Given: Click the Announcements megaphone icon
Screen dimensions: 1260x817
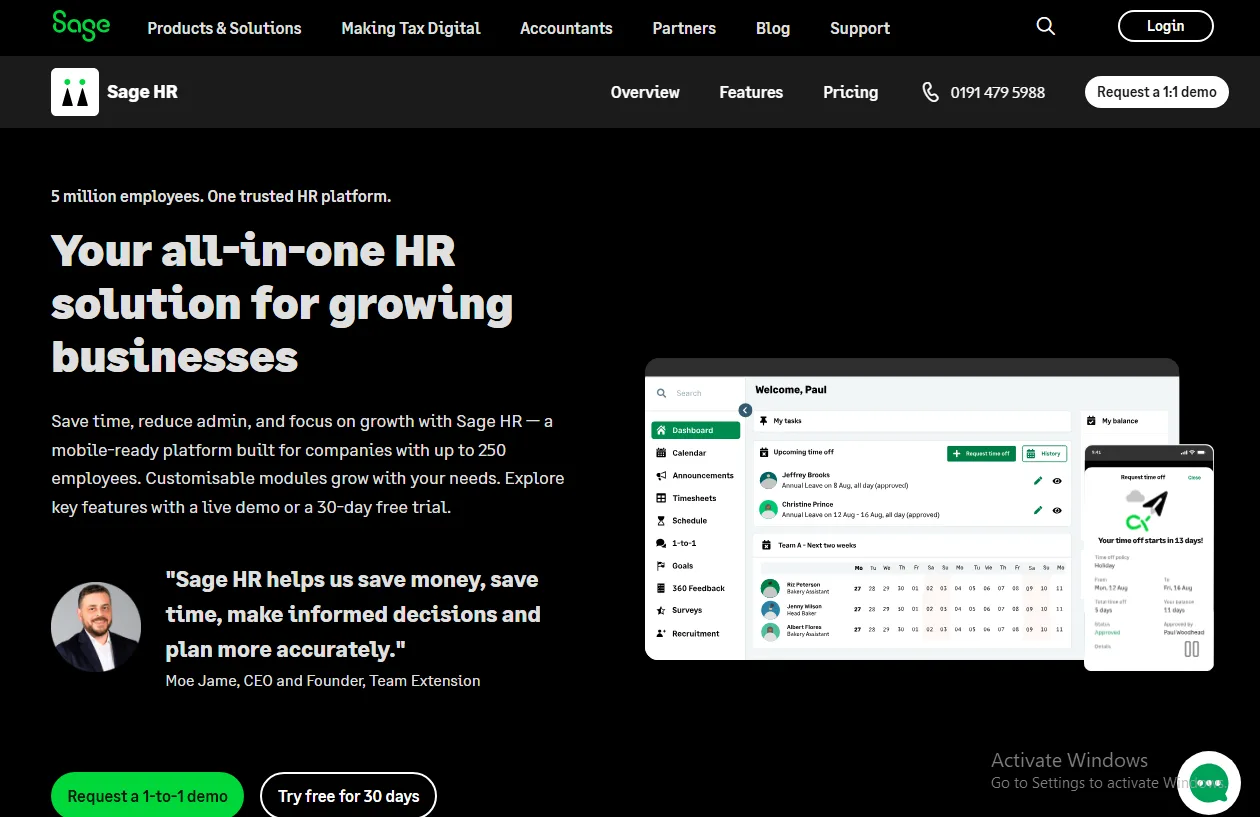Looking at the screenshot, I should (x=661, y=475).
